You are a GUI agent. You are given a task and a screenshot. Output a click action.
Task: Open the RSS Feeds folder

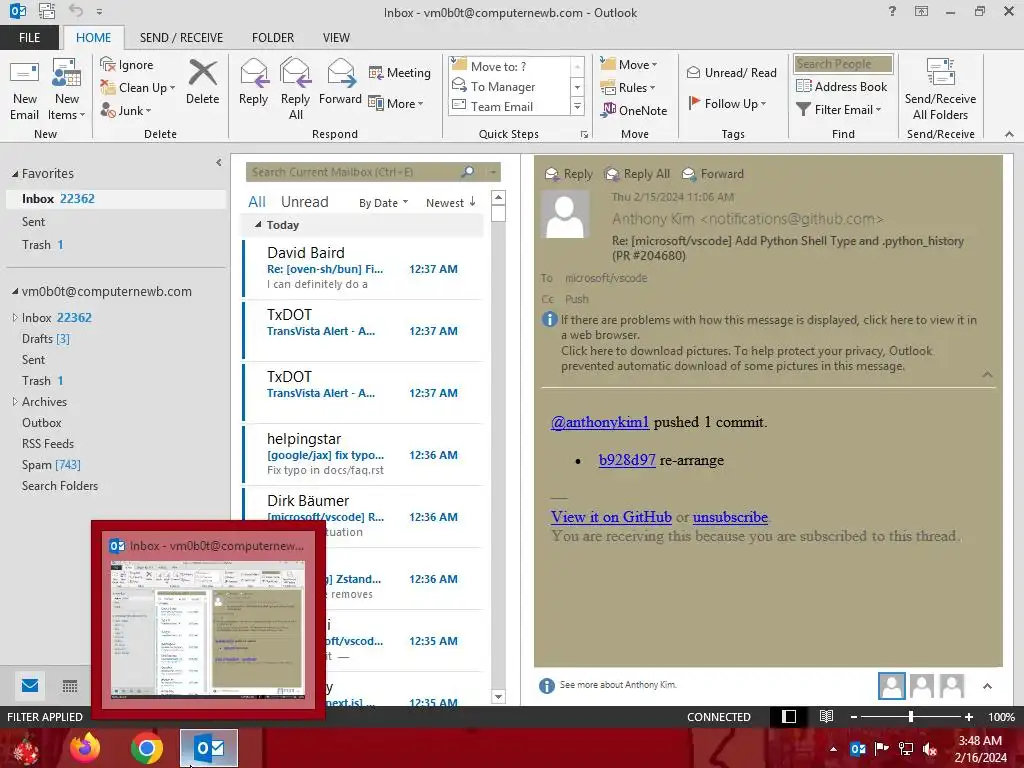click(x=48, y=443)
